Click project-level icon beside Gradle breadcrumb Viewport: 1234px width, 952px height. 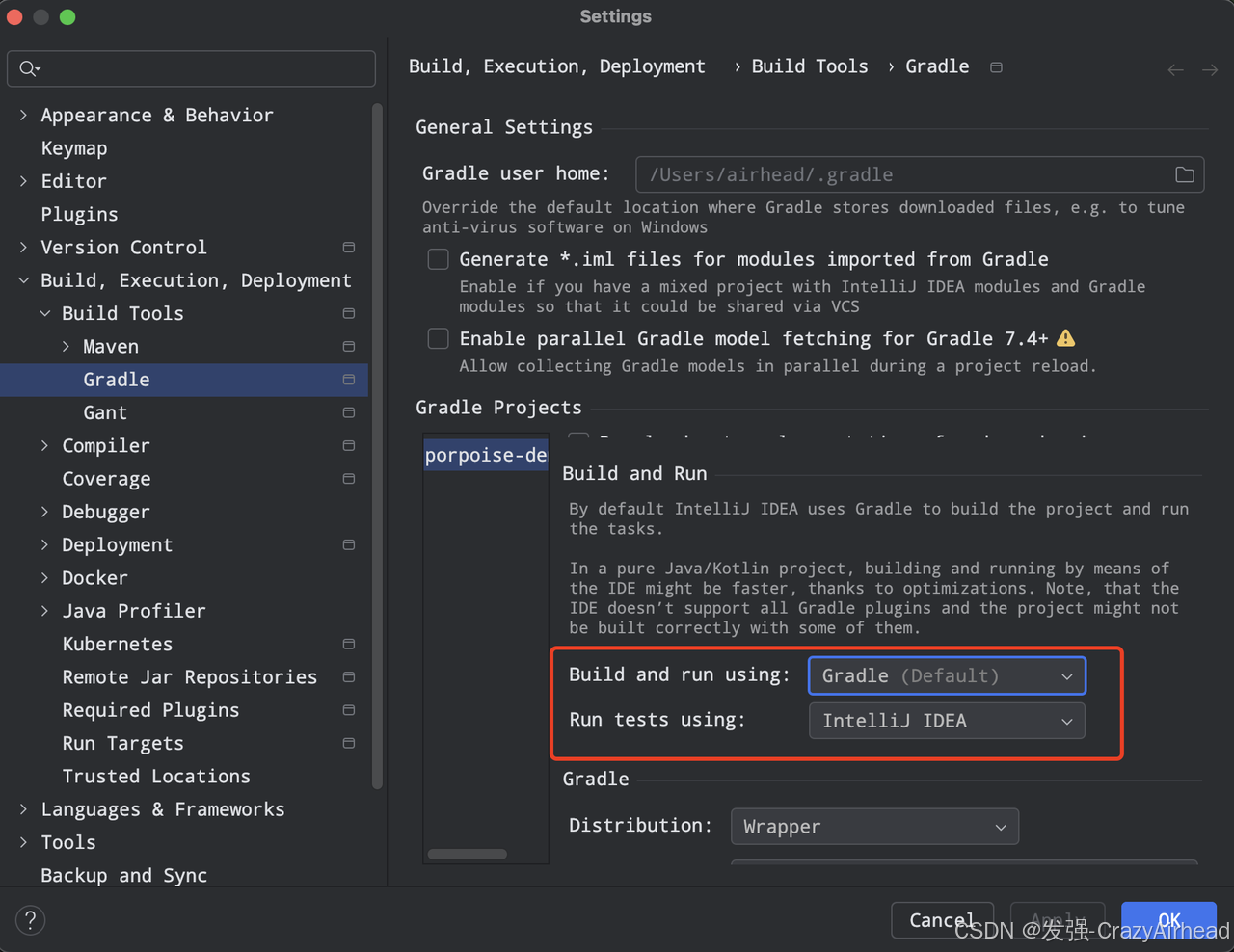(997, 67)
